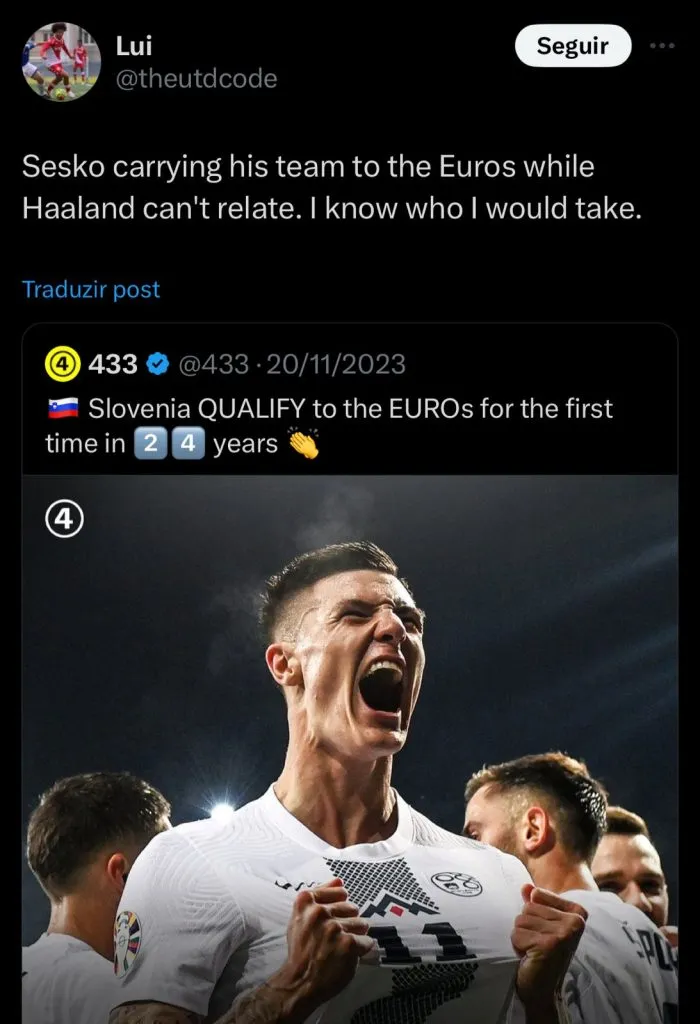
Task: Open the three-dot more options menu
Action: [662, 46]
